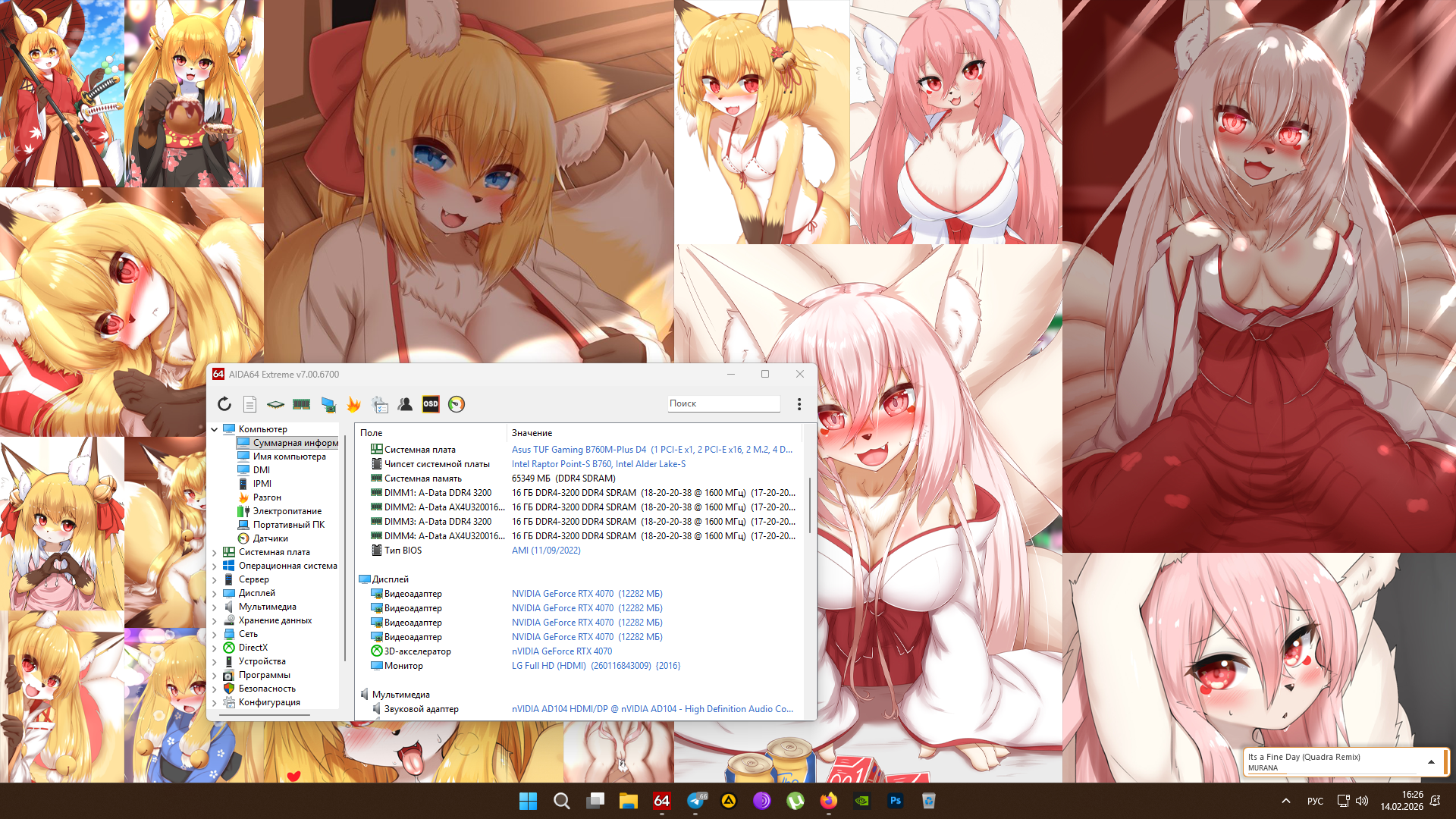Click the AMI (11/09/2022) BIOS link
The image size is (1456, 819).
pos(546,551)
